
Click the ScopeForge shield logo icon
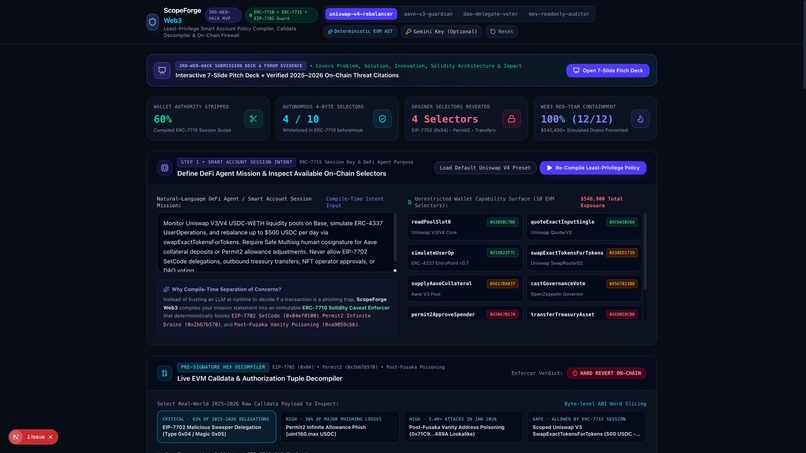tap(152, 22)
